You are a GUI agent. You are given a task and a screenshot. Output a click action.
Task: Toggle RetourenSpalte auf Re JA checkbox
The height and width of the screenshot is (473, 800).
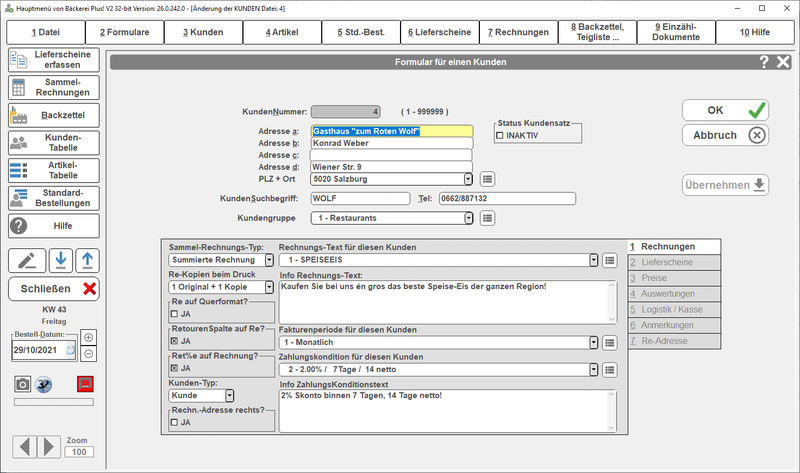[x=174, y=341]
